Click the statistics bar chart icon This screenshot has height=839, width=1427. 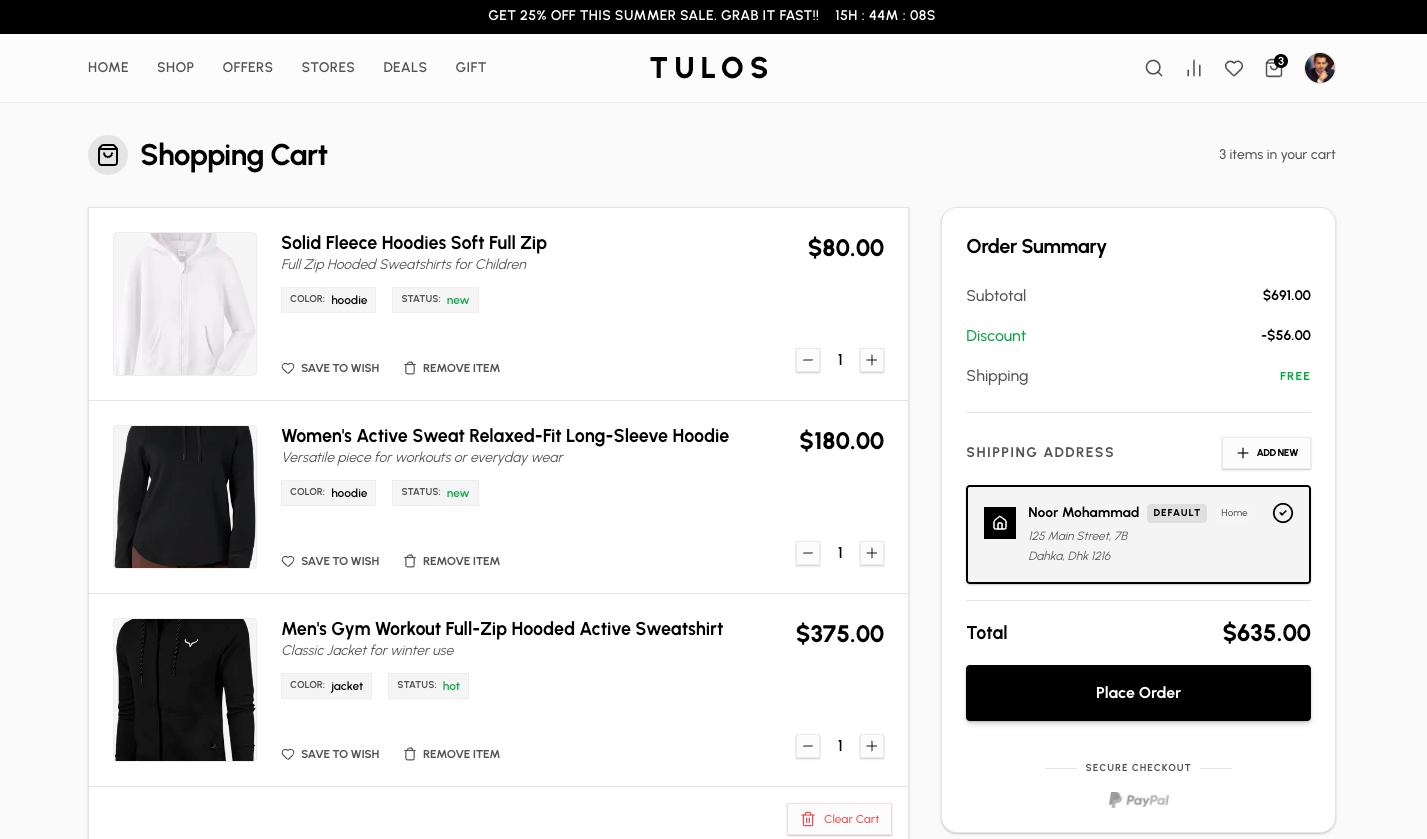[1193, 68]
